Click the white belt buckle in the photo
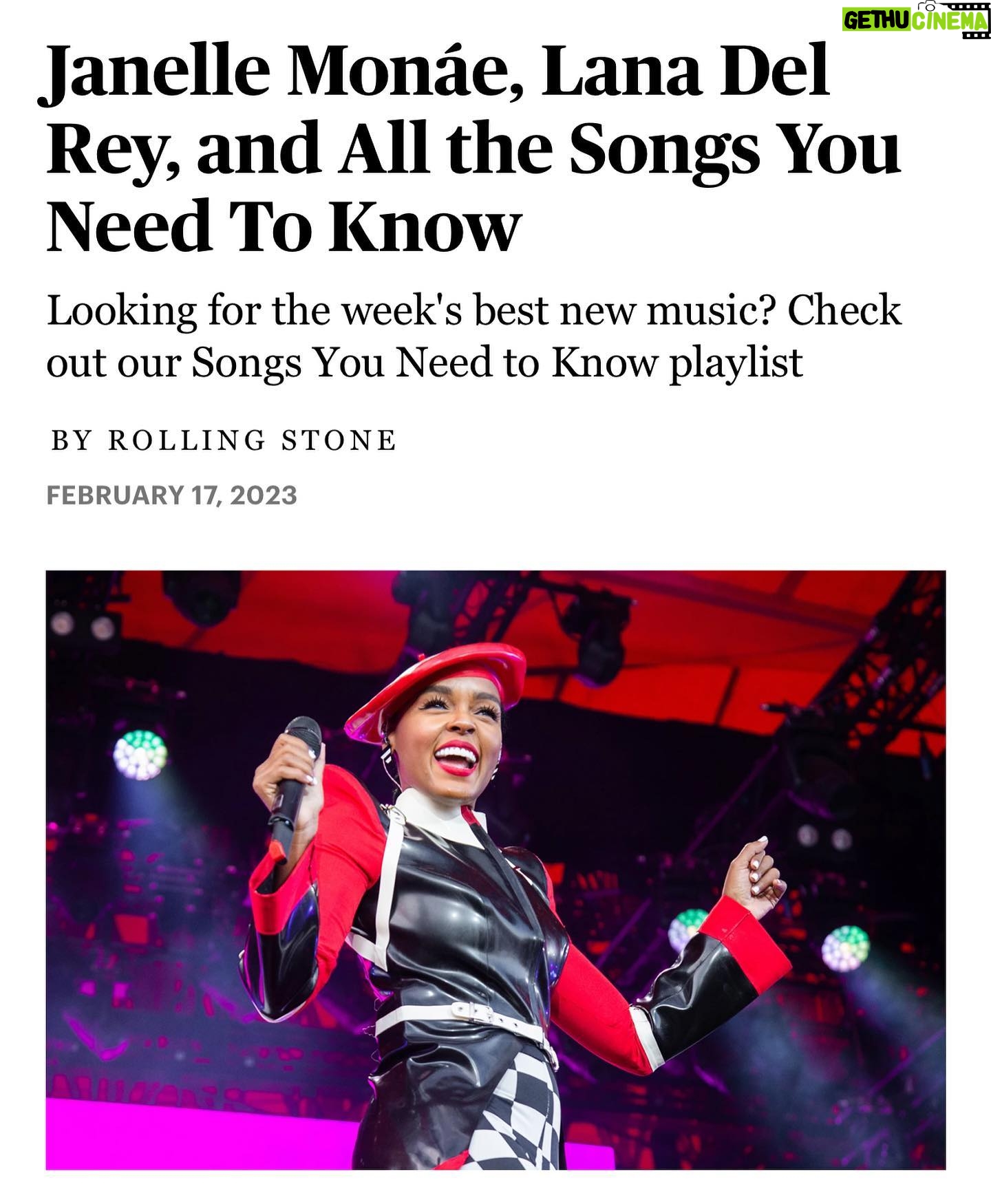 pos(472,1011)
